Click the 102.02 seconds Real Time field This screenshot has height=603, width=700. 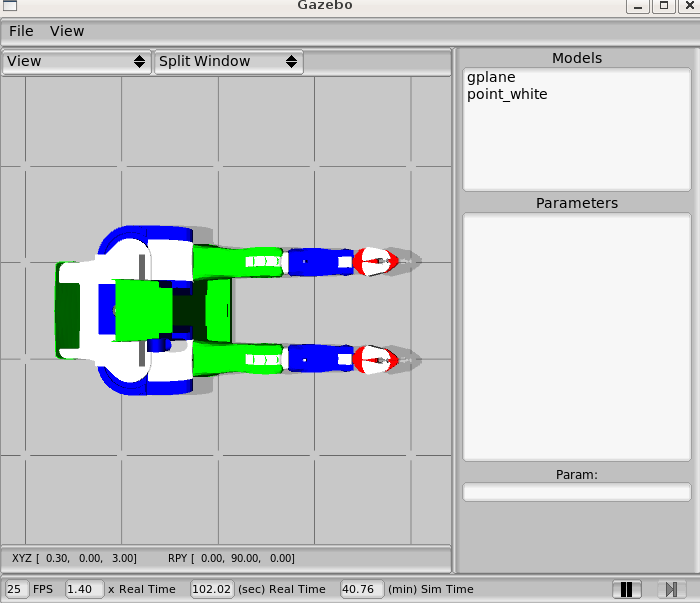212,589
